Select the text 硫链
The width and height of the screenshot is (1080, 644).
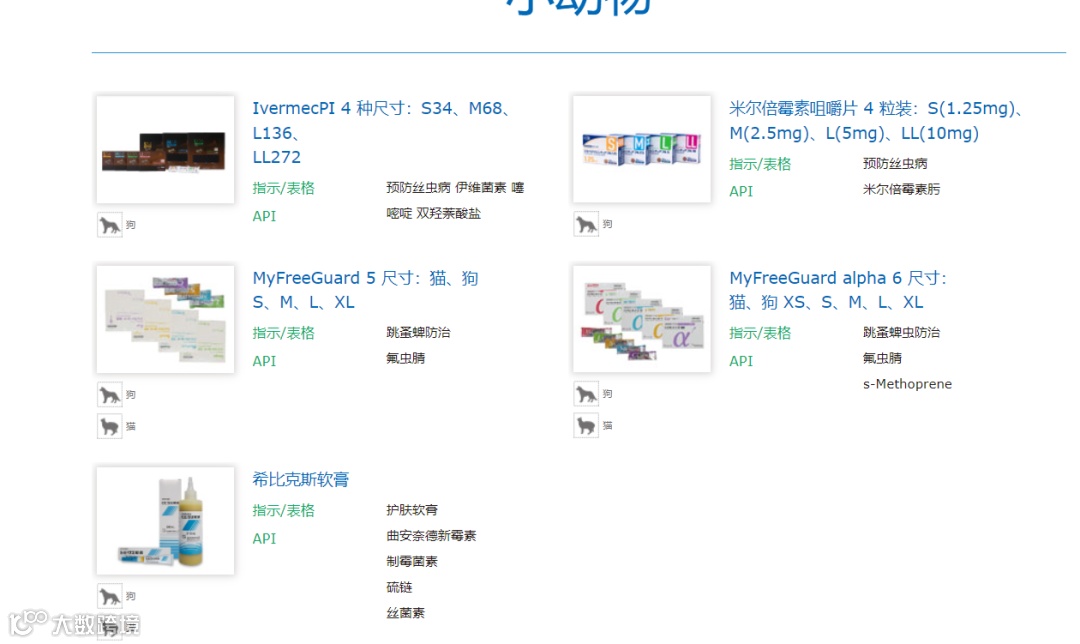(399, 588)
